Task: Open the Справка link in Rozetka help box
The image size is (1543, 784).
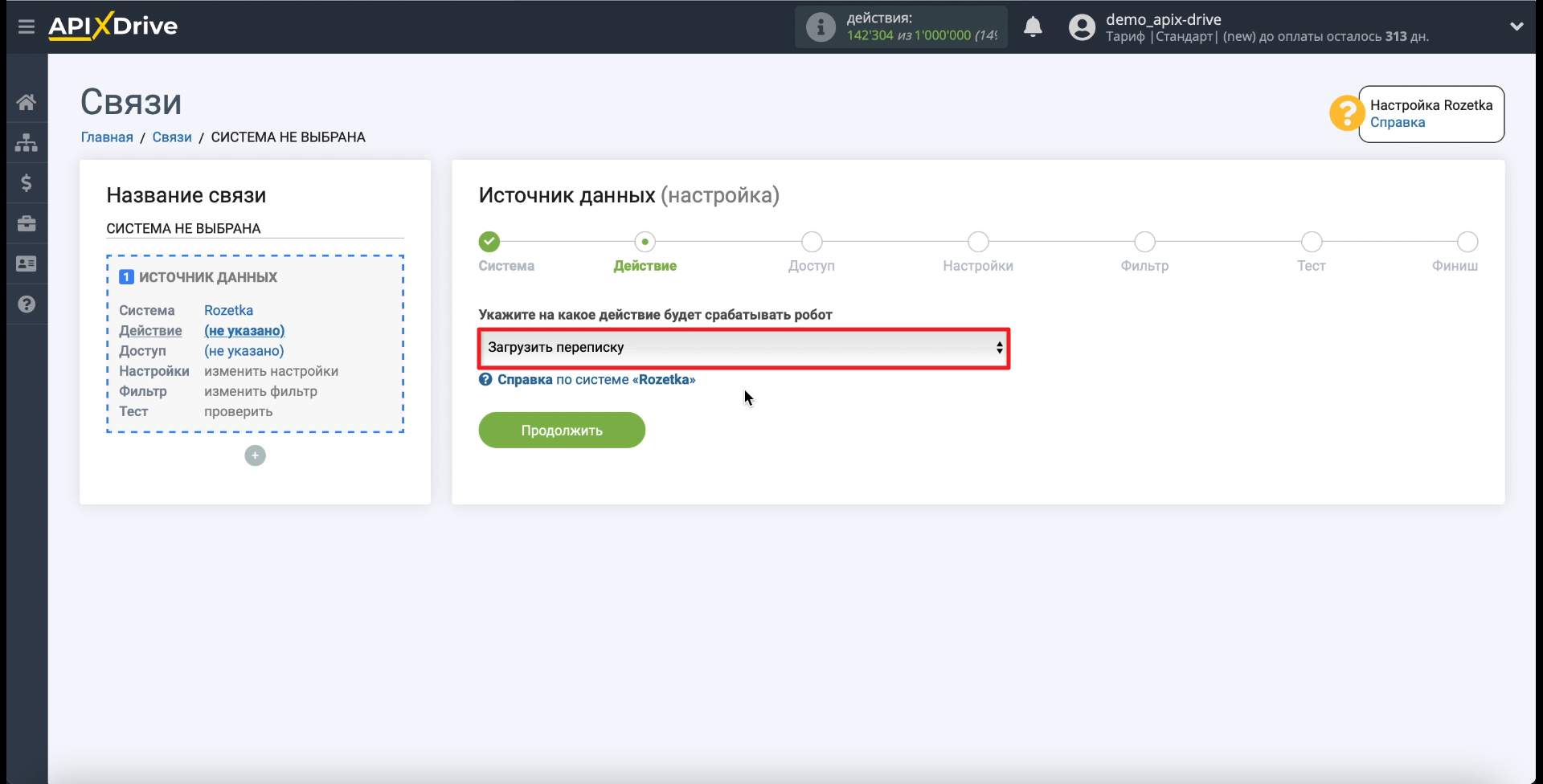Action: click(1398, 123)
